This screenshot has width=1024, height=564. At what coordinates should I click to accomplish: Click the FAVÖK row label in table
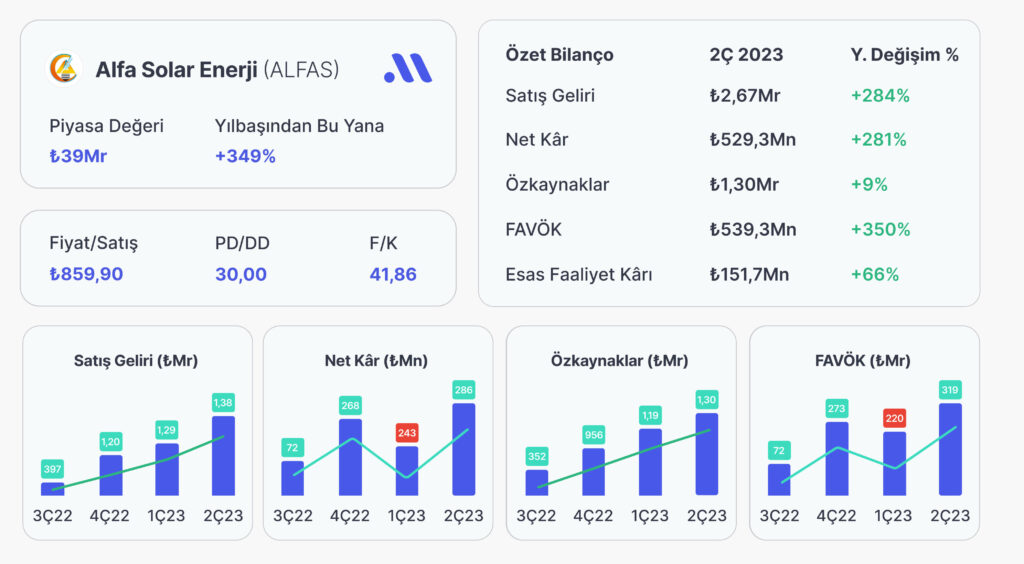(x=534, y=230)
